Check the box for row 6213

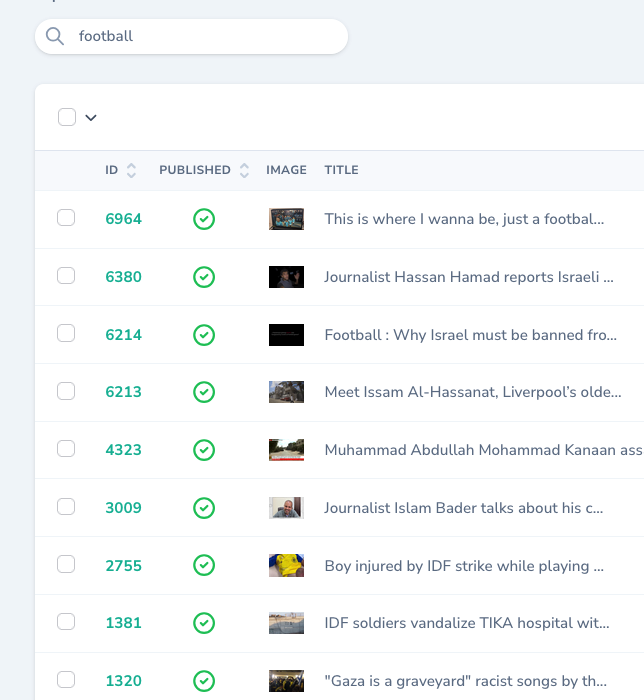[x=66, y=391]
